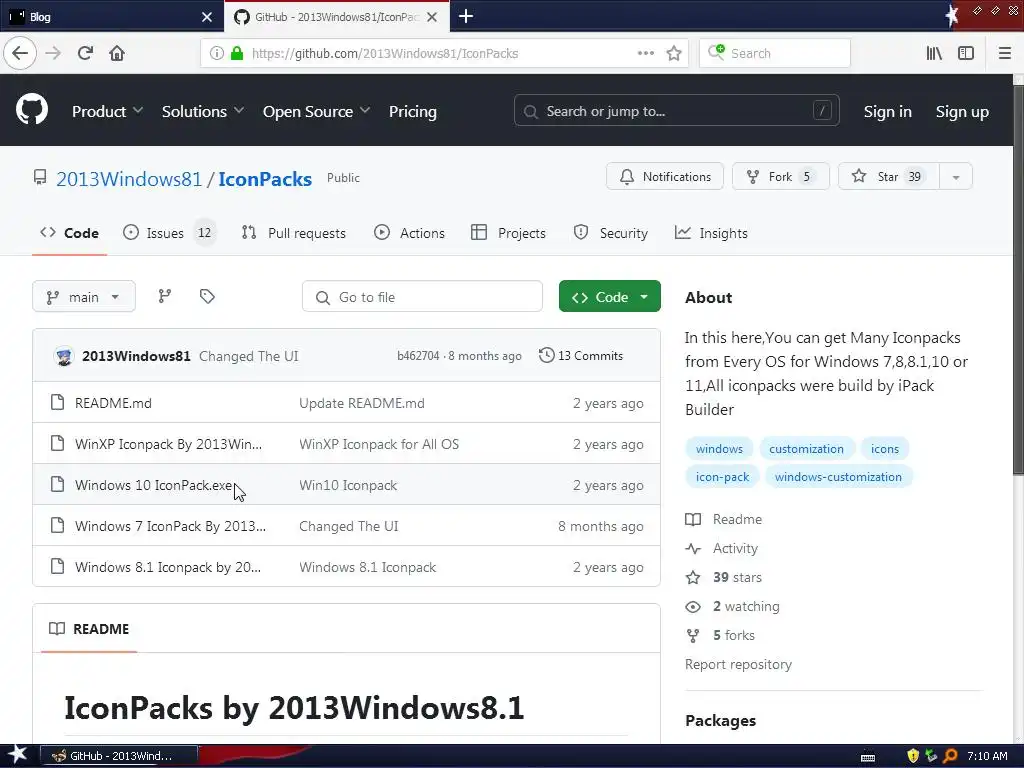Reload the page
Screen dimensions: 1024x768
point(85,53)
